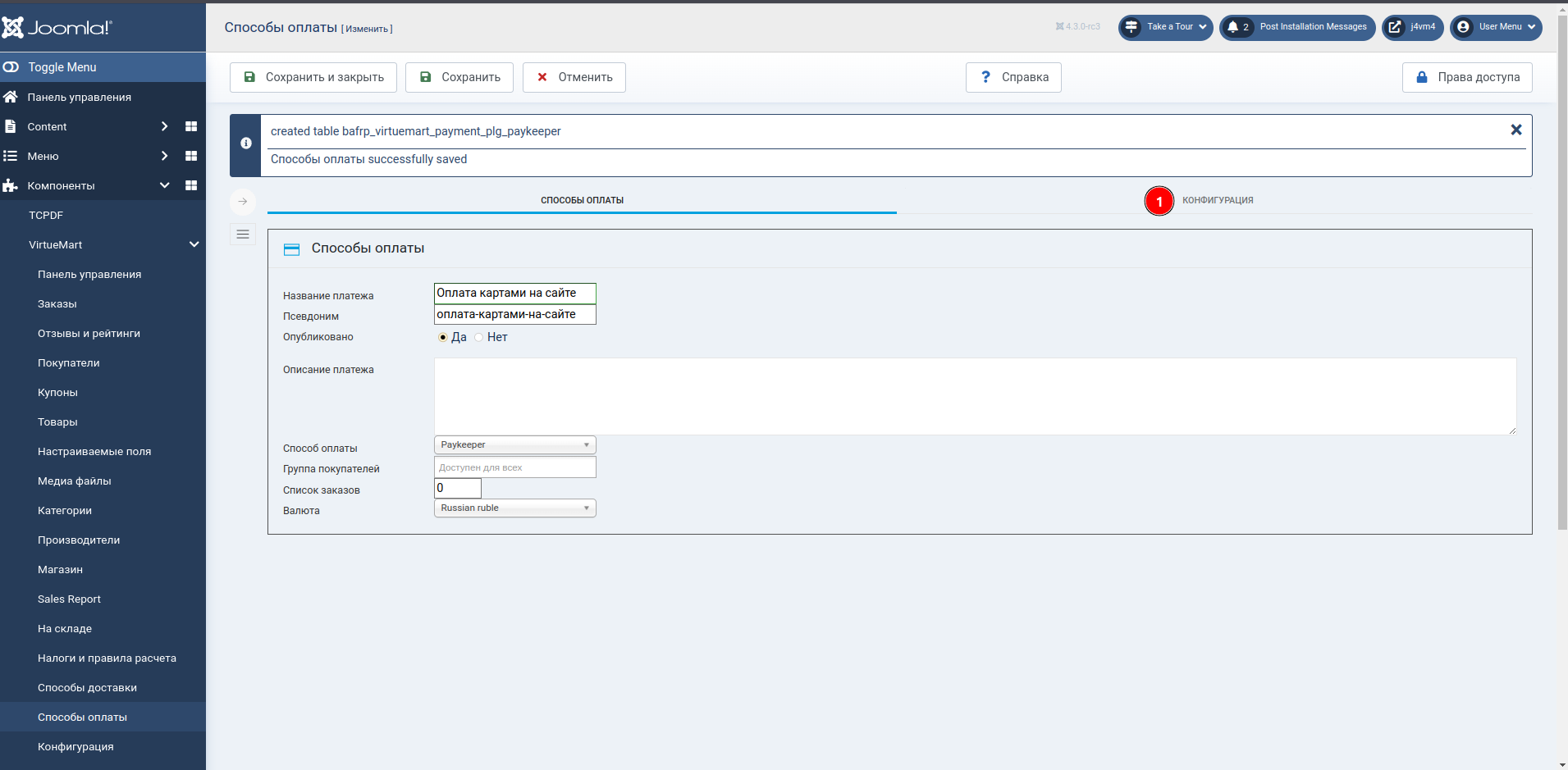Select Да for Опубликовано

click(443, 337)
